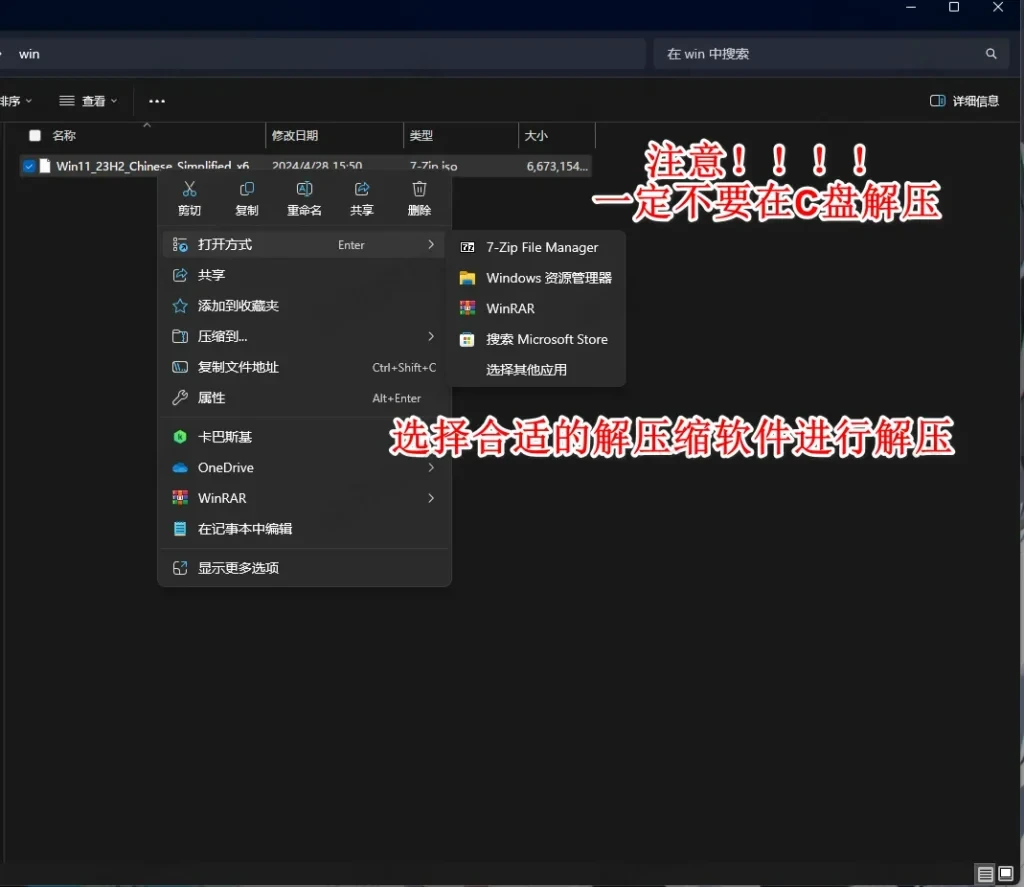
Task: Click the 打开方式 menu entry
Action: pyautogui.click(x=304, y=245)
